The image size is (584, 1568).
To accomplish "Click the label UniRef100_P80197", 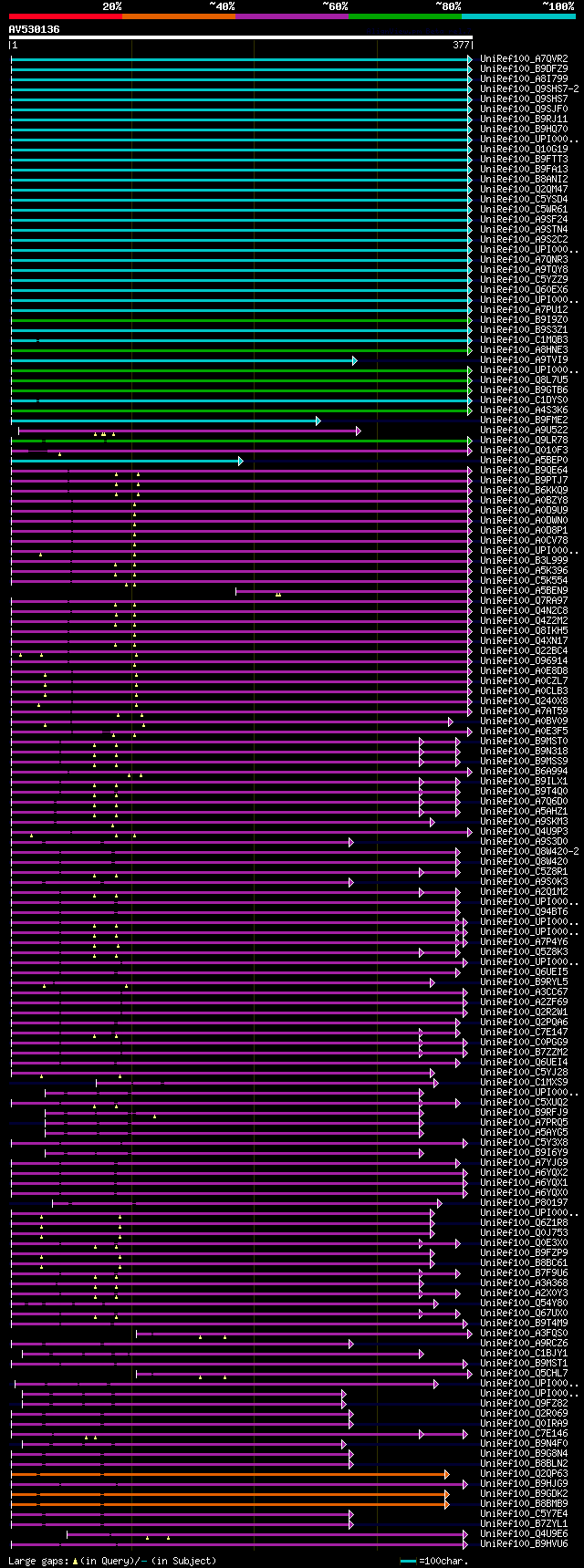I will coord(524,1202).
